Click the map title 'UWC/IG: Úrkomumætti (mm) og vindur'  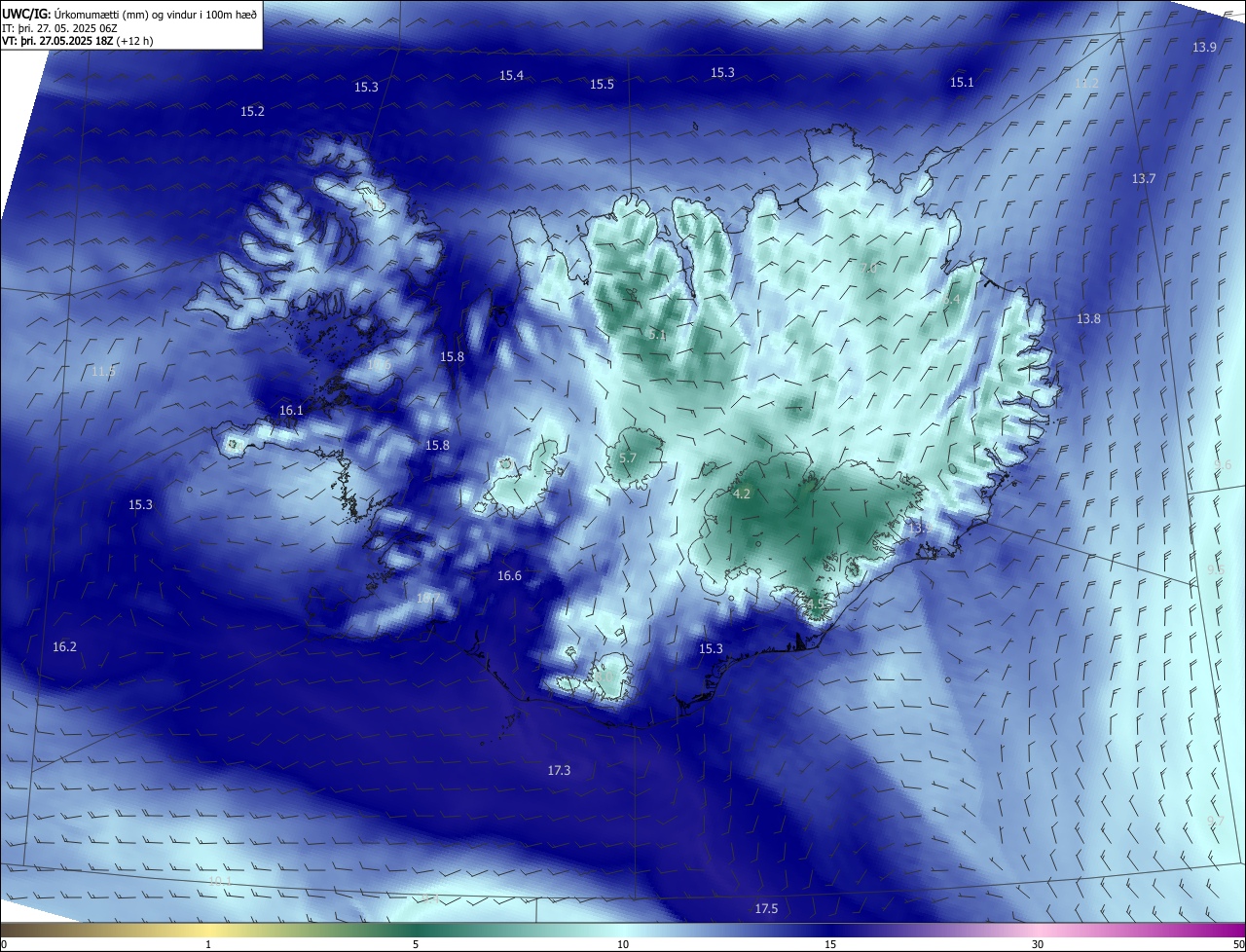click(129, 13)
